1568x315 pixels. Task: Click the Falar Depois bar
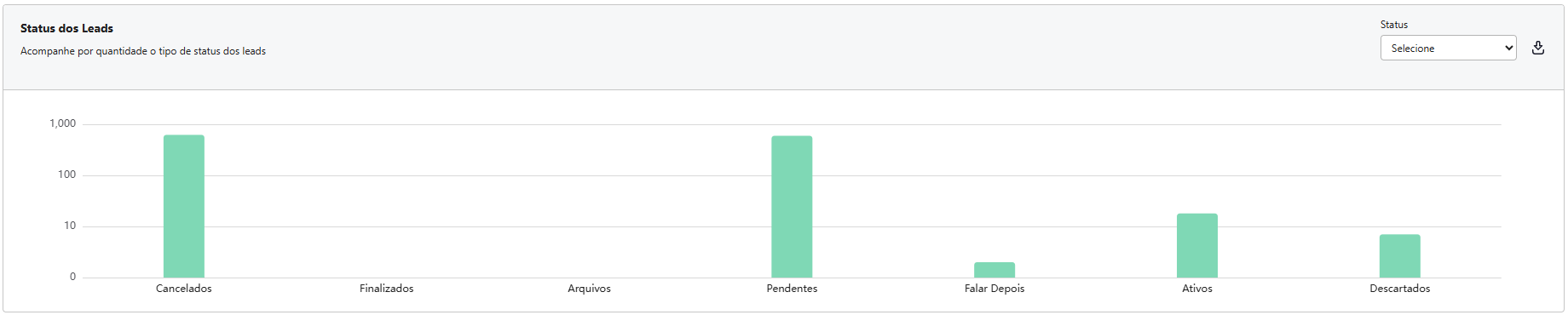pyautogui.click(x=994, y=270)
